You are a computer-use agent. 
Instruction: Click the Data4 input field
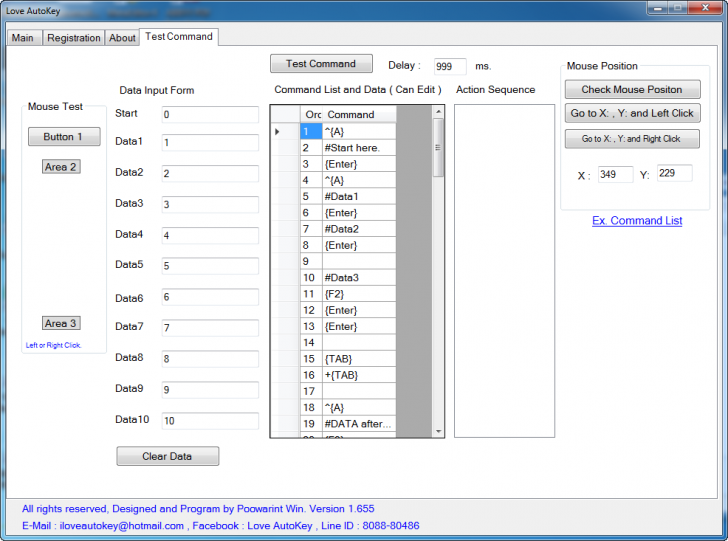point(210,235)
